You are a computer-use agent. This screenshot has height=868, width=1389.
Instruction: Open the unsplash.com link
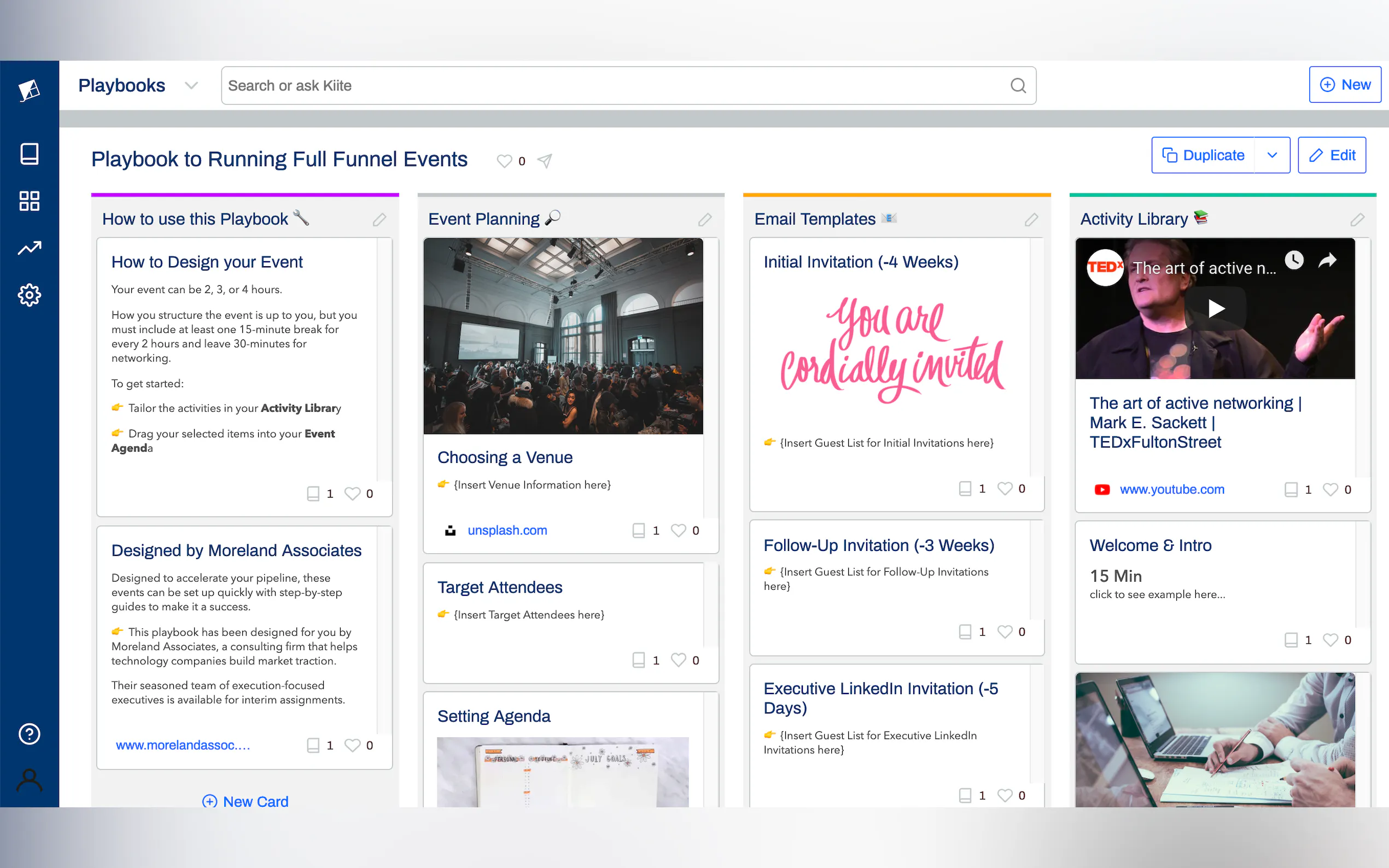[507, 530]
